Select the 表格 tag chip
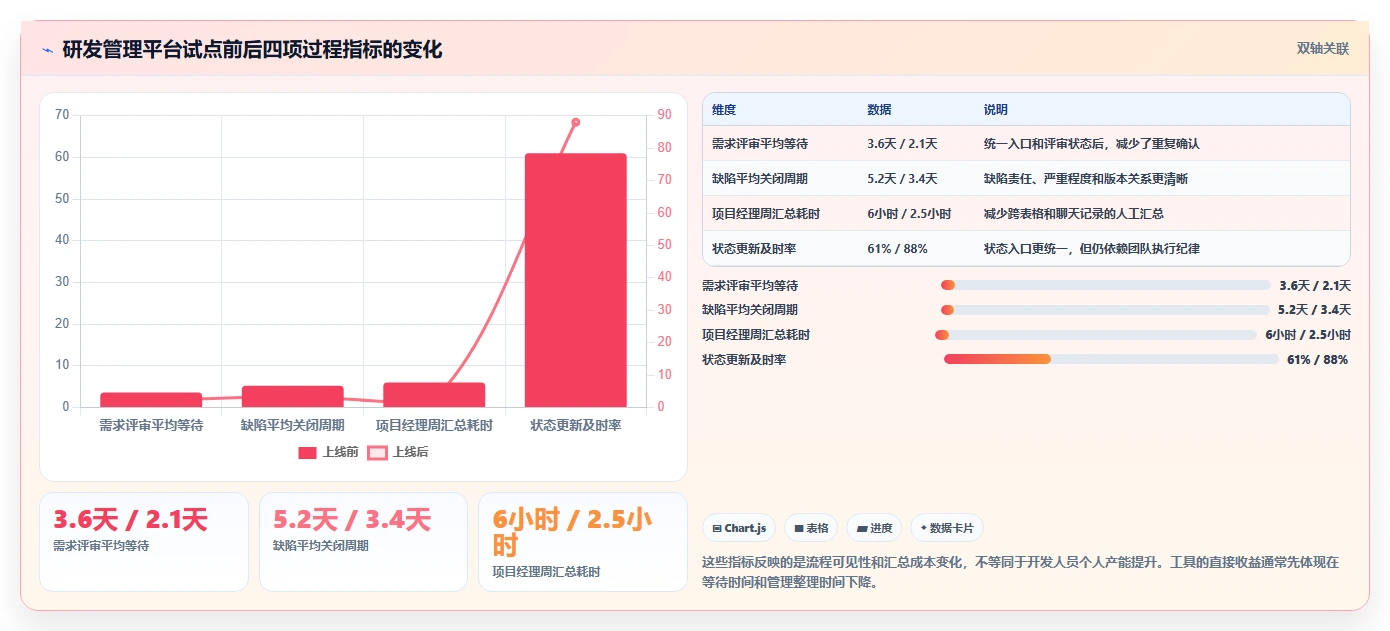 (x=811, y=528)
